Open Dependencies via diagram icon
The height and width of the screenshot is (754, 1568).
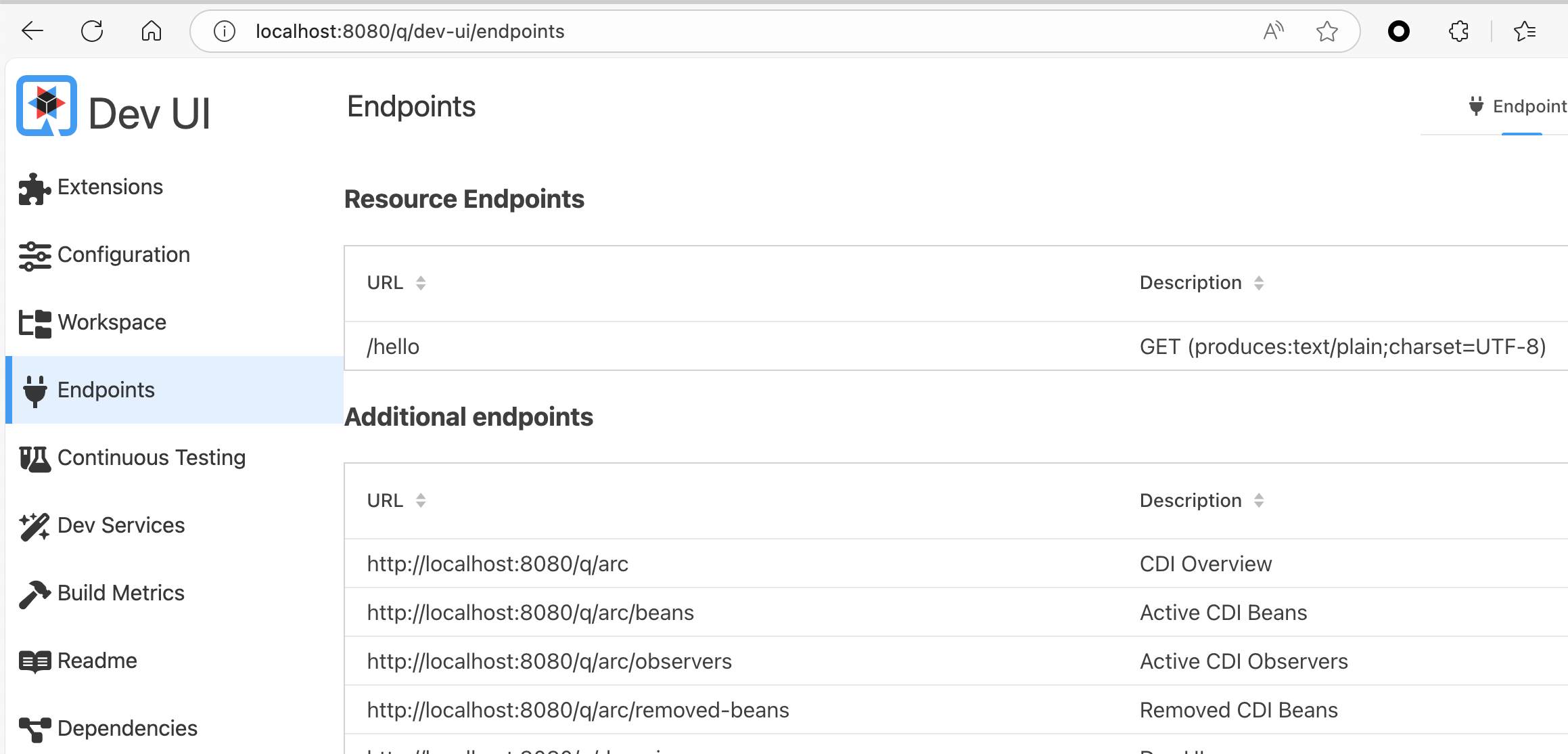[34, 729]
